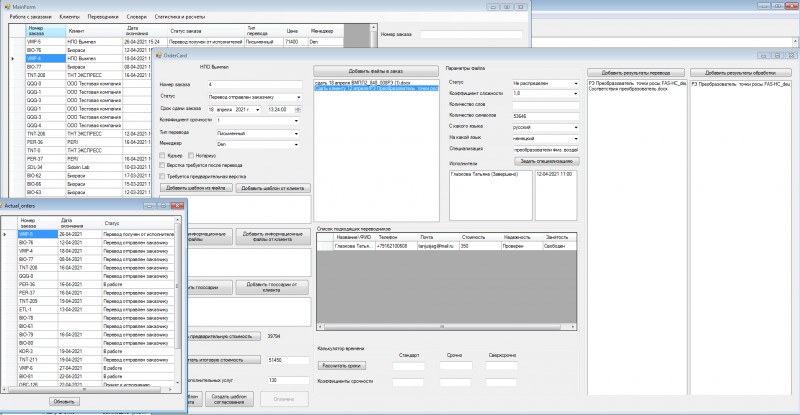800x415 pixels.
Task: Open the Менеджер dropdown
Action: click(x=297, y=144)
